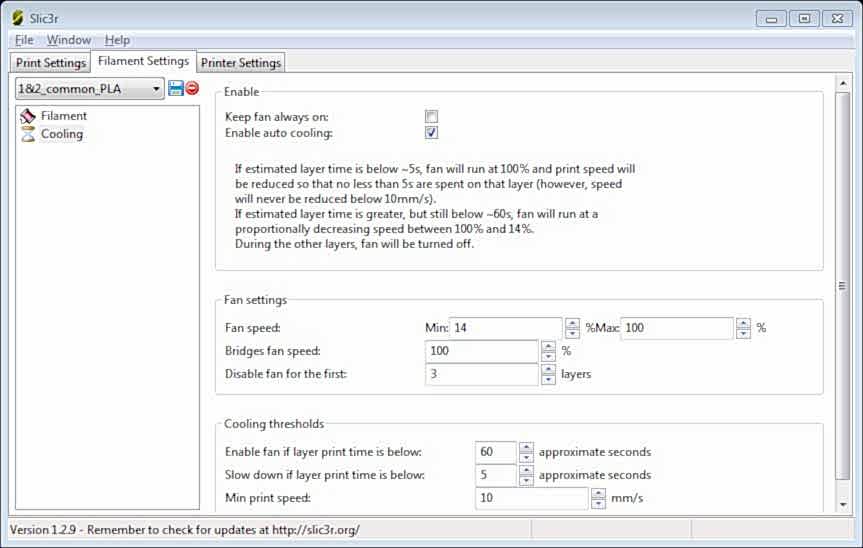Click the red delete preset icon
Viewport: 863px width, 548px height.
click(x=192, y=89)
